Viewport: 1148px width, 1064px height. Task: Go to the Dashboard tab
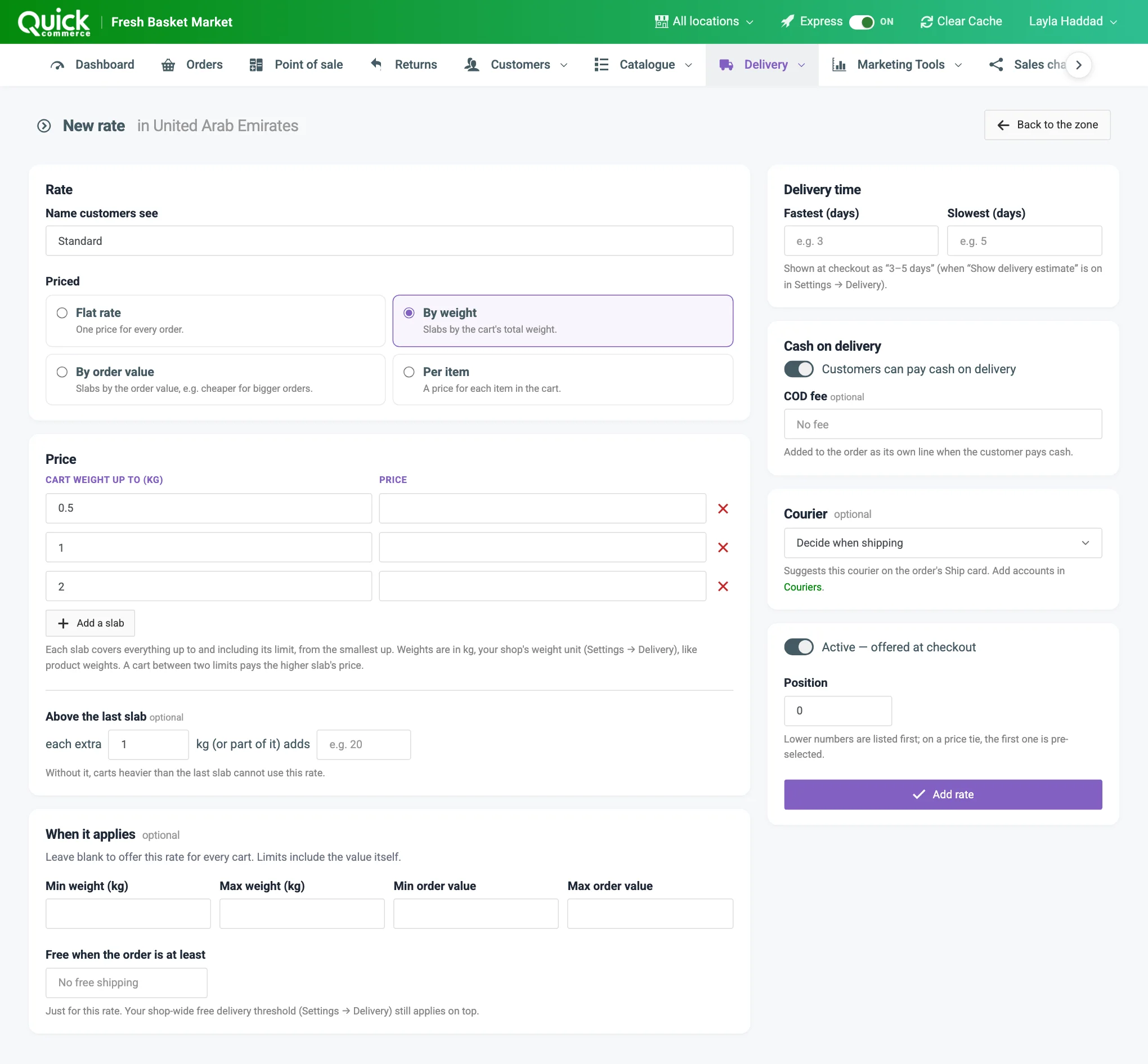point(92,65)
